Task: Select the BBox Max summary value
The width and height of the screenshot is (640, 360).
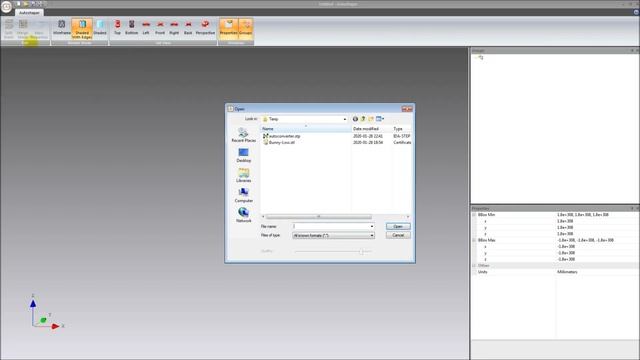Action: 585,240
